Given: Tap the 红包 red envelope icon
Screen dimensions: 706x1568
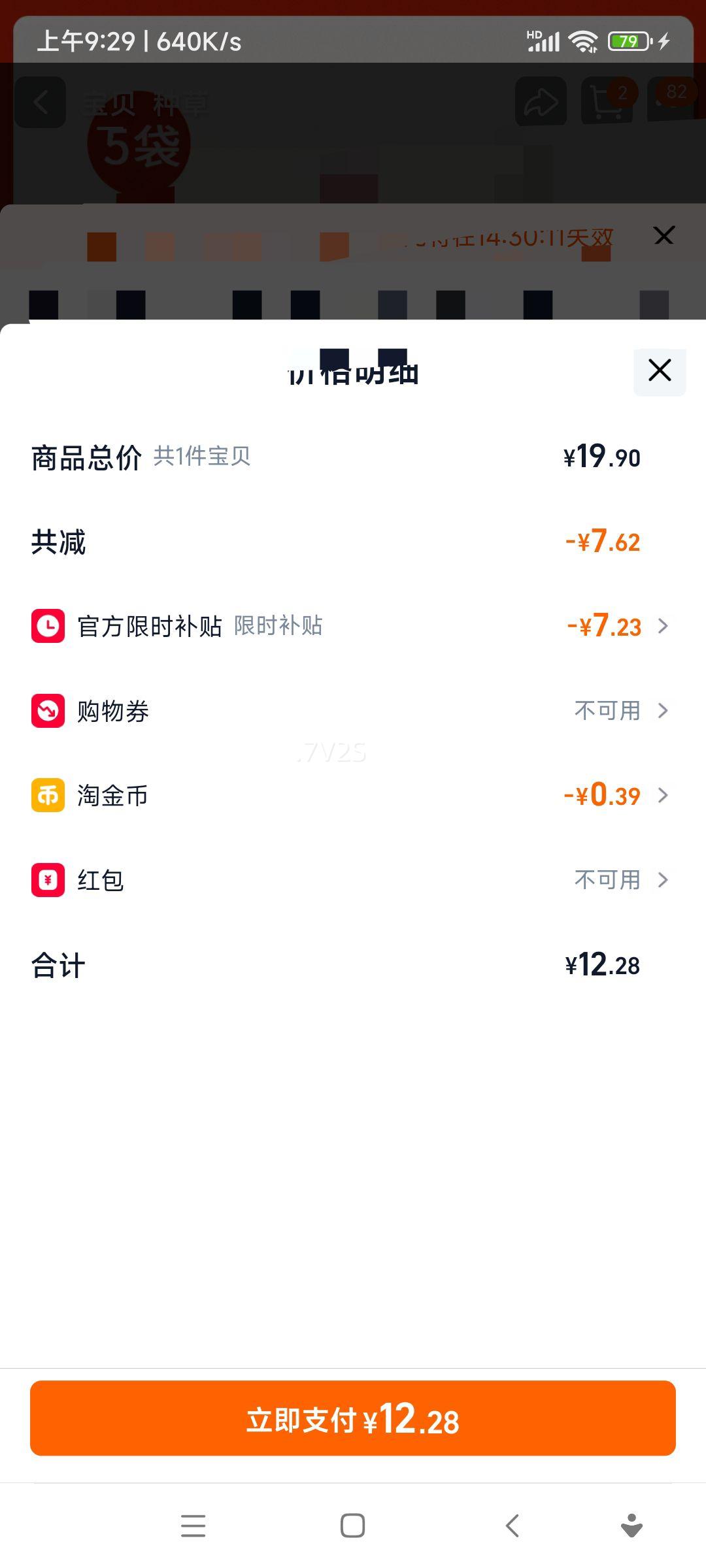Looking at the screenshot, I should point(48,880).
